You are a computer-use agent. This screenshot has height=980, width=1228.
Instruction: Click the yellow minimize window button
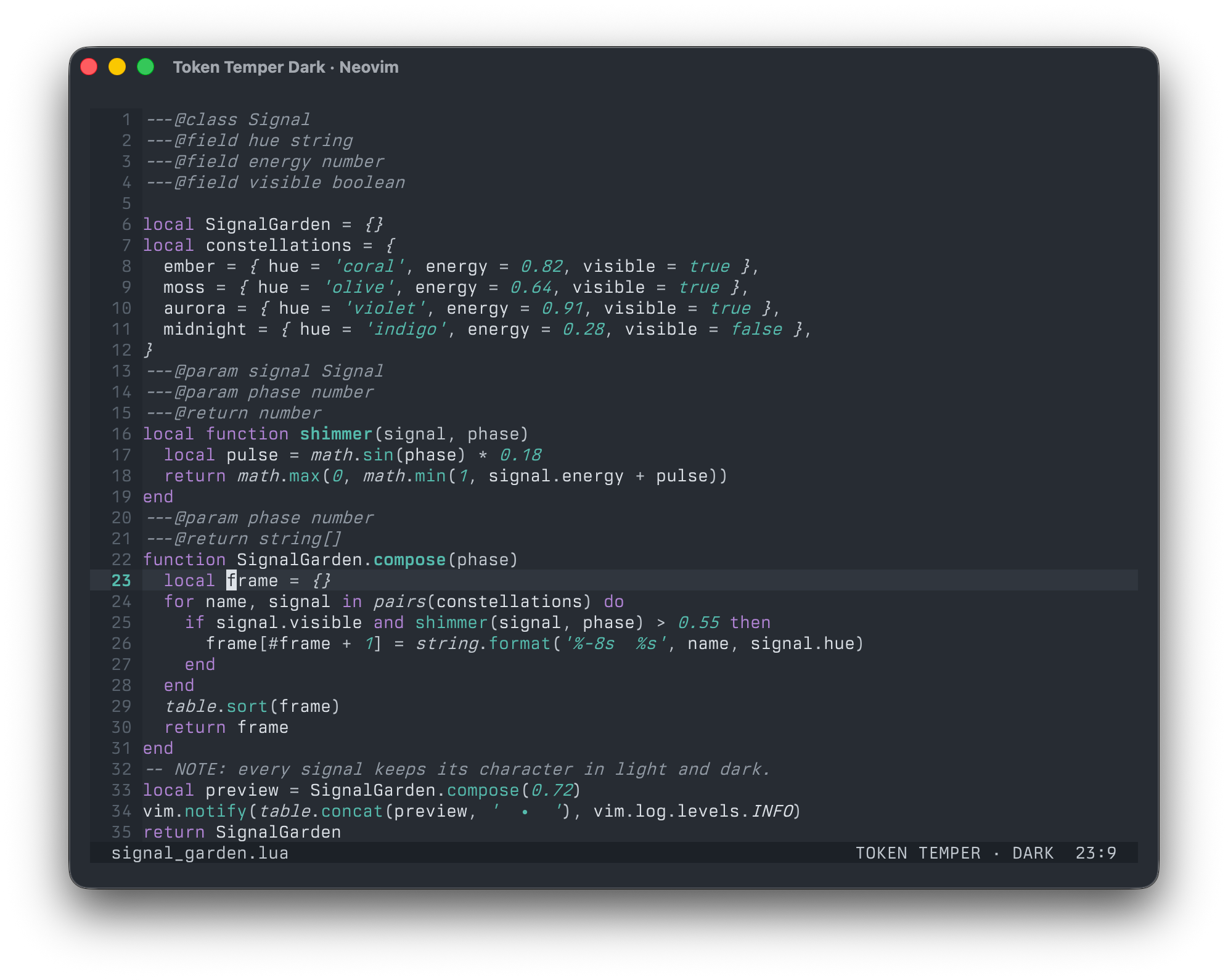pos(117,67)
